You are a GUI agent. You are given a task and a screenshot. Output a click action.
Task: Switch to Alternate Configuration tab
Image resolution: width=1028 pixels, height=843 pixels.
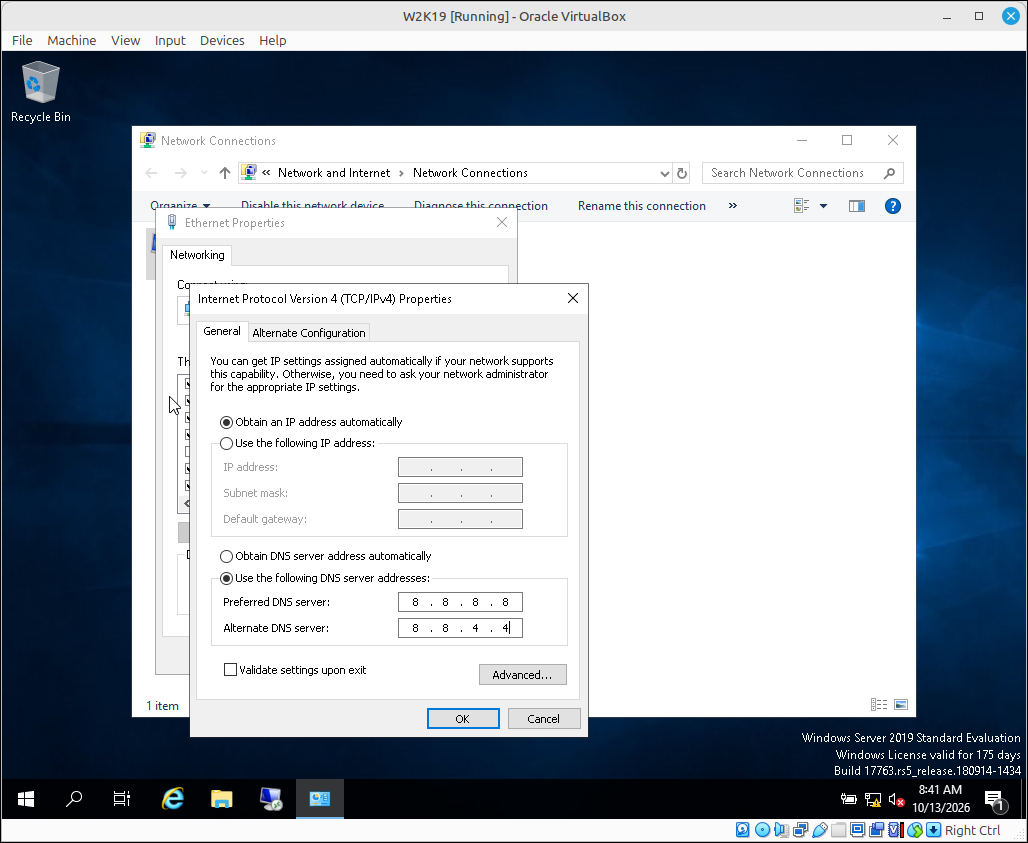click(x=309, y=333)
